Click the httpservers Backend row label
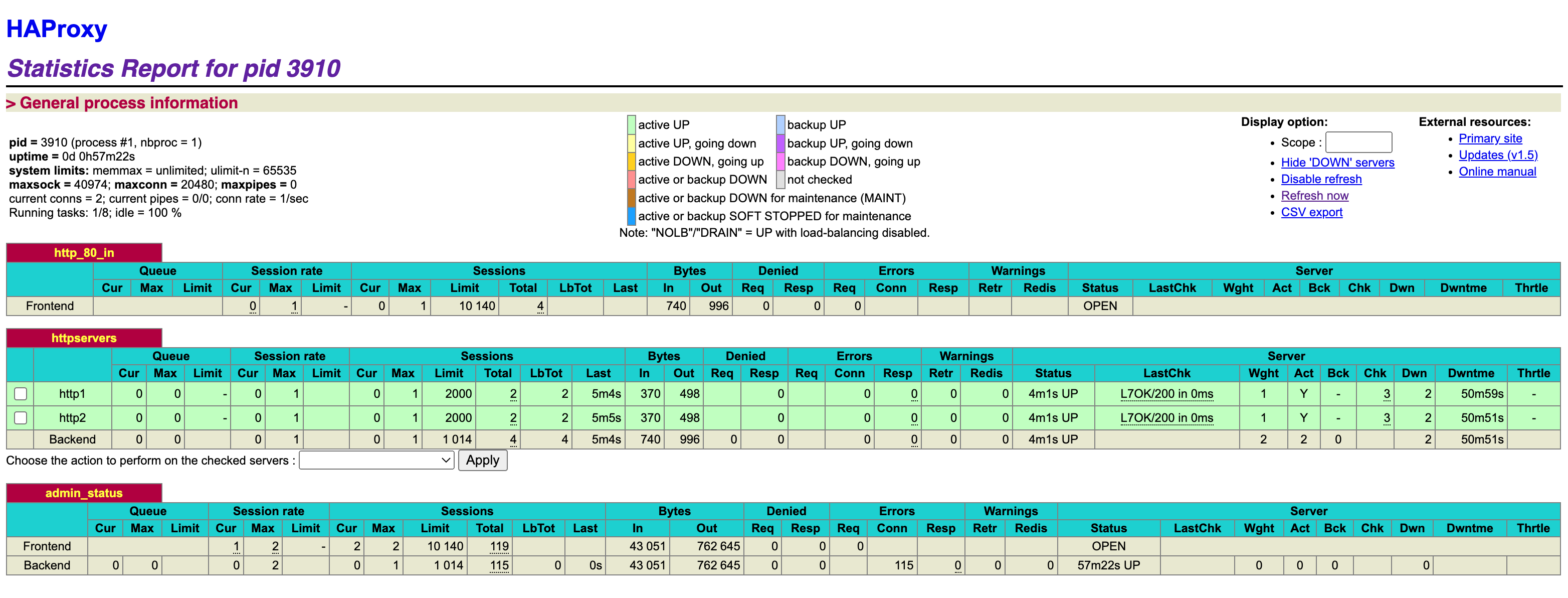Screen dimensions: 1568x598 coord(72,439)
